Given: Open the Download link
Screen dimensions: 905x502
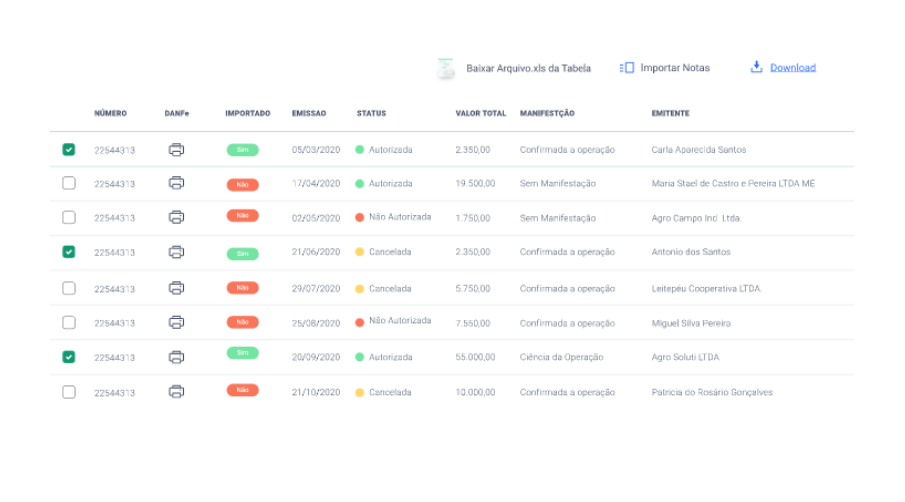Looking at the screenshot, I should (x=792, y=68).
